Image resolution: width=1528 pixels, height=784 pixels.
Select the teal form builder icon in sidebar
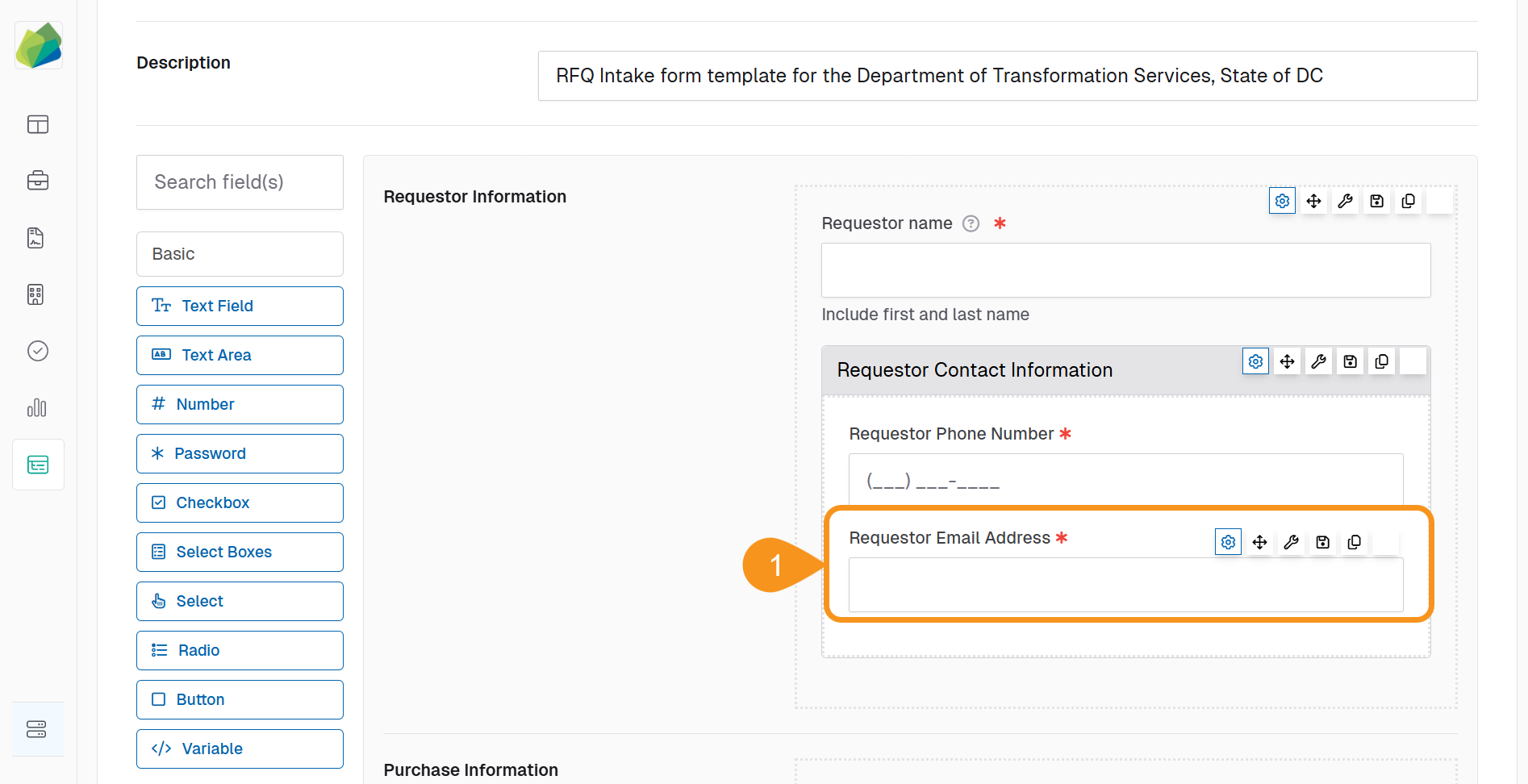coord(38,465)
